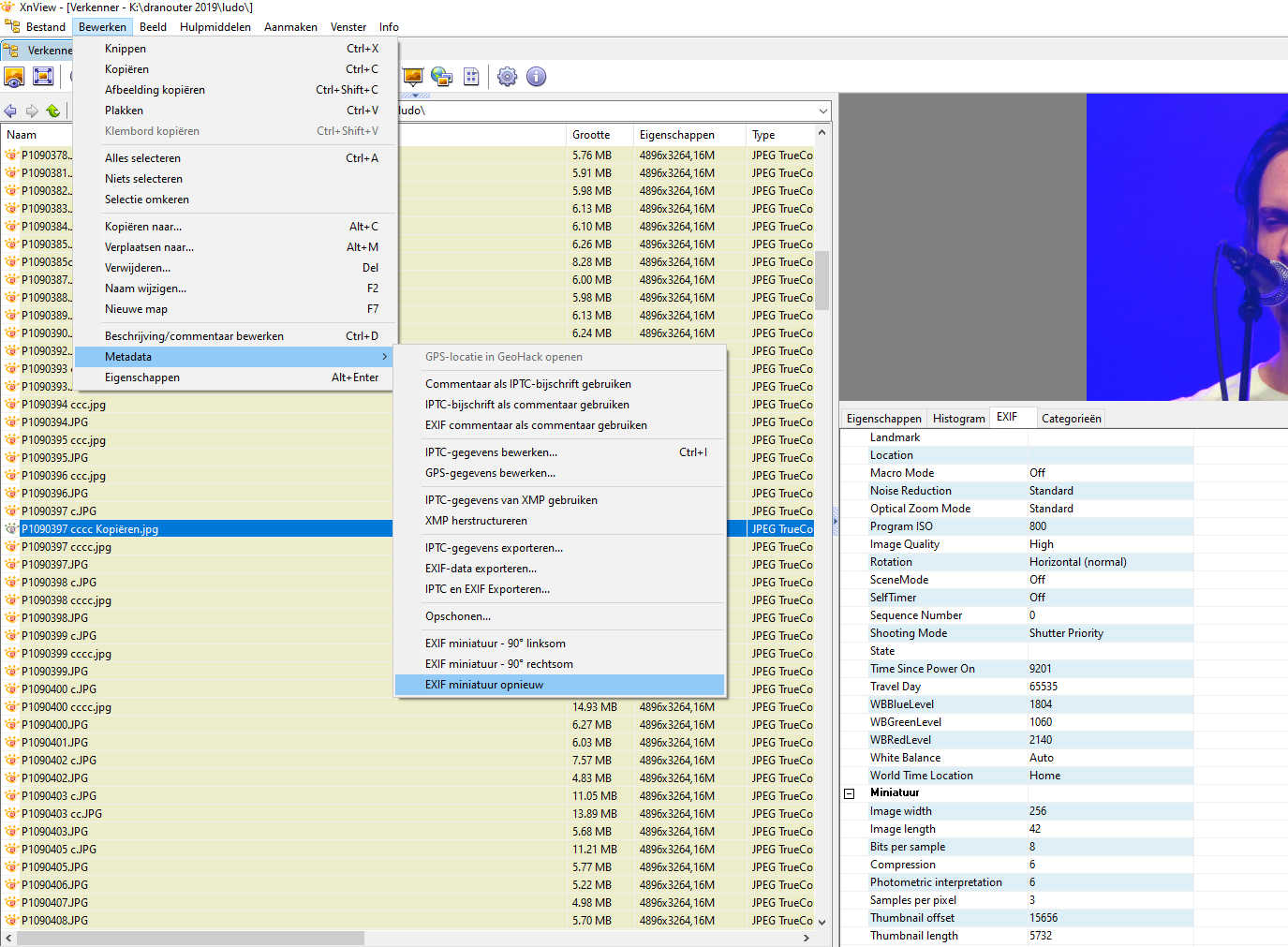The image size is (1288, 947).
Task: Select file P1090408.JPG in the list
Action: [x=54, y=921]
